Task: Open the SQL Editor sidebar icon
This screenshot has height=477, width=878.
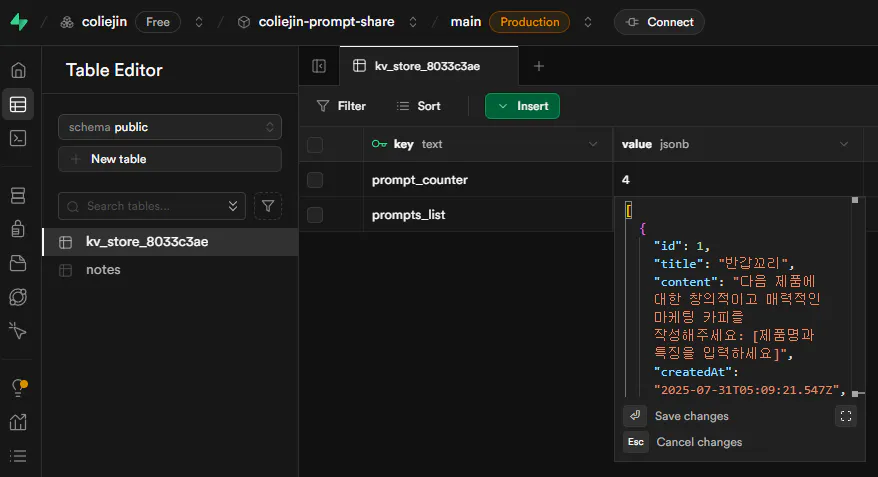Action: (x=18, y=138)
